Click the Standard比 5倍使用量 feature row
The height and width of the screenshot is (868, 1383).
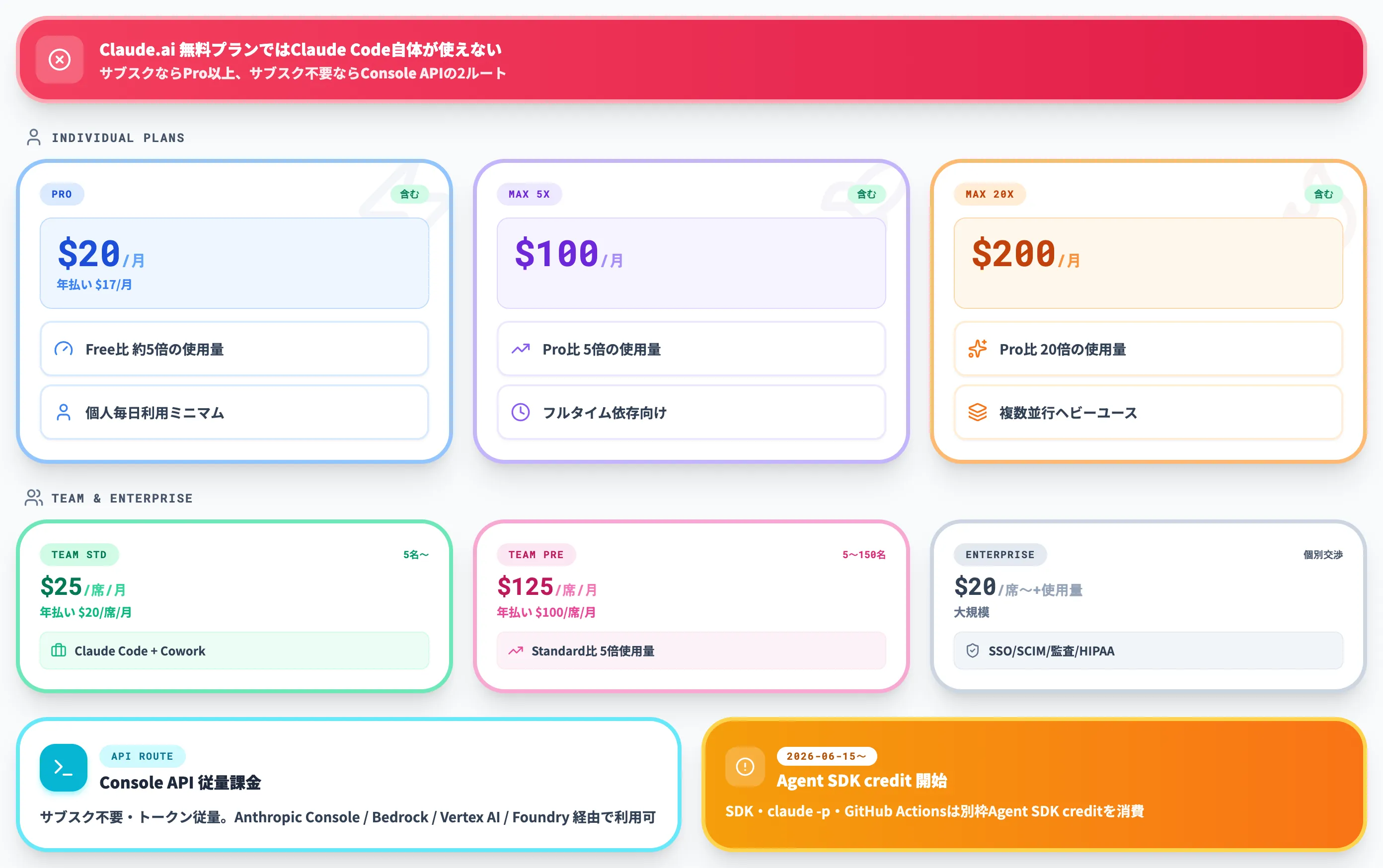tap(691, 651)
